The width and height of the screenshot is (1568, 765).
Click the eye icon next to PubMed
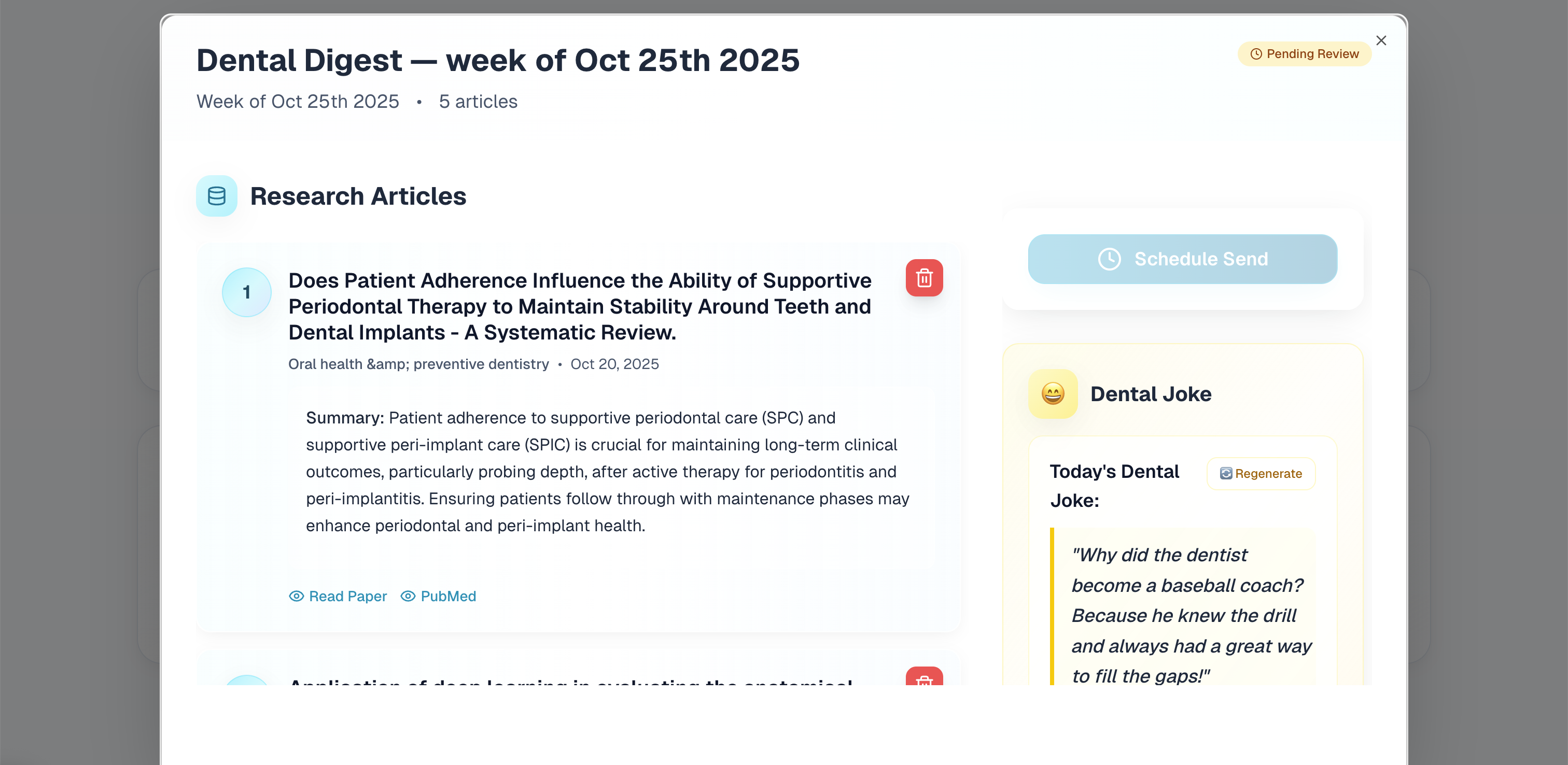pyautogui.click(x=407, y=597)
